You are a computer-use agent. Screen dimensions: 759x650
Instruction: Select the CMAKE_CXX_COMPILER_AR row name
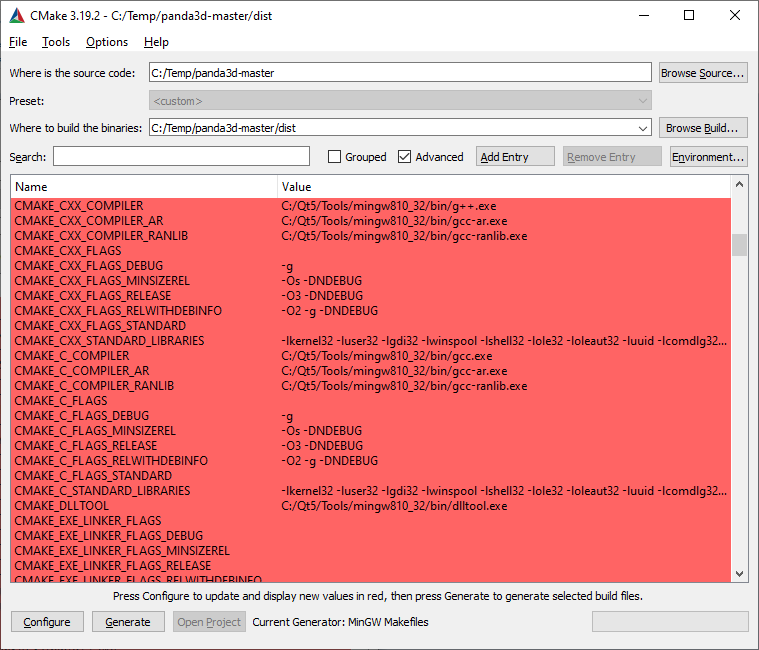click(x=89, y=221)
